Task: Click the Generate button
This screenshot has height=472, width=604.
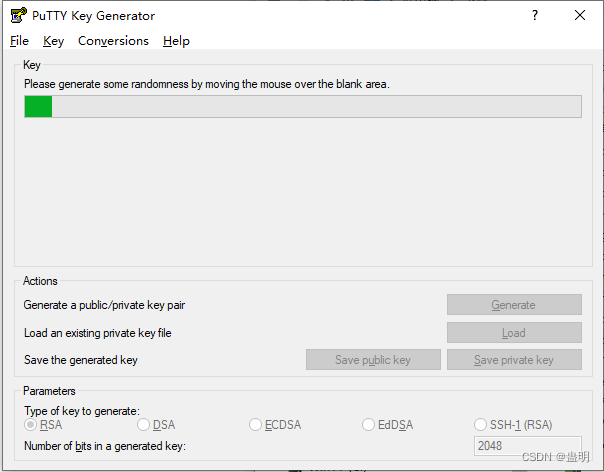Action: [514, 305]
